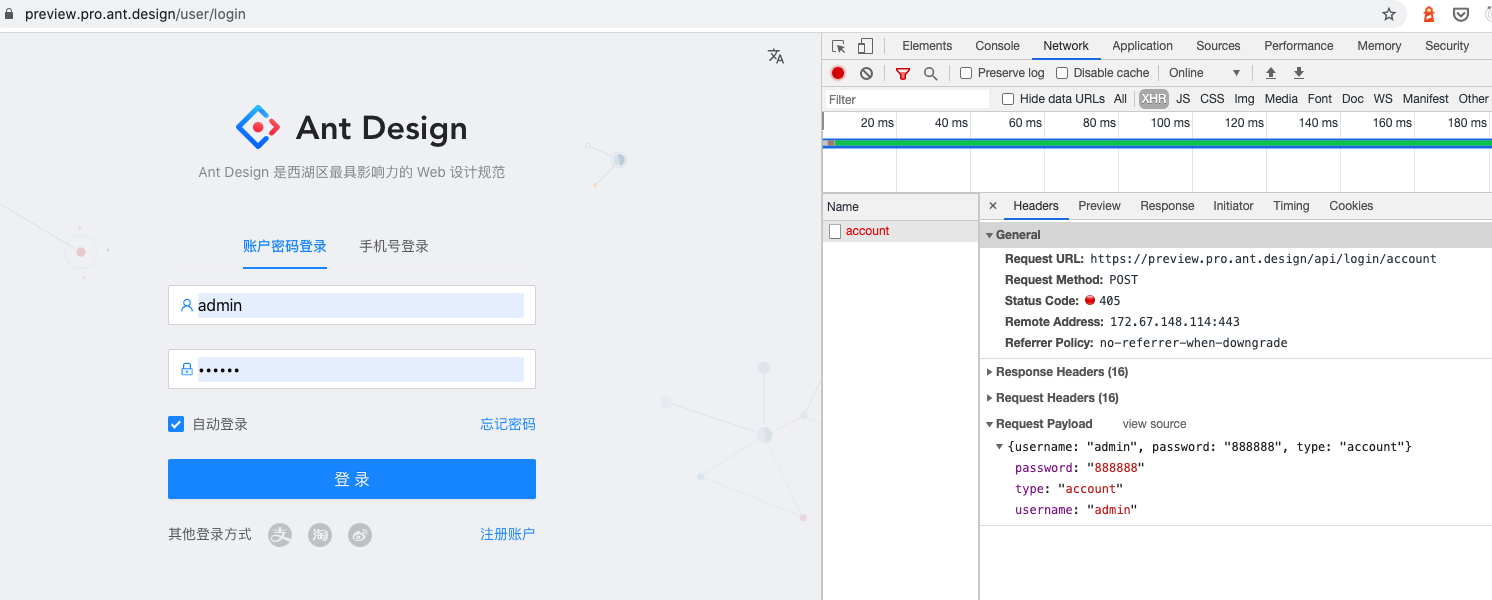The image size is (1492, 600).
Task: Toggle the device toolbar icon
Action: [x=865, y=46]
